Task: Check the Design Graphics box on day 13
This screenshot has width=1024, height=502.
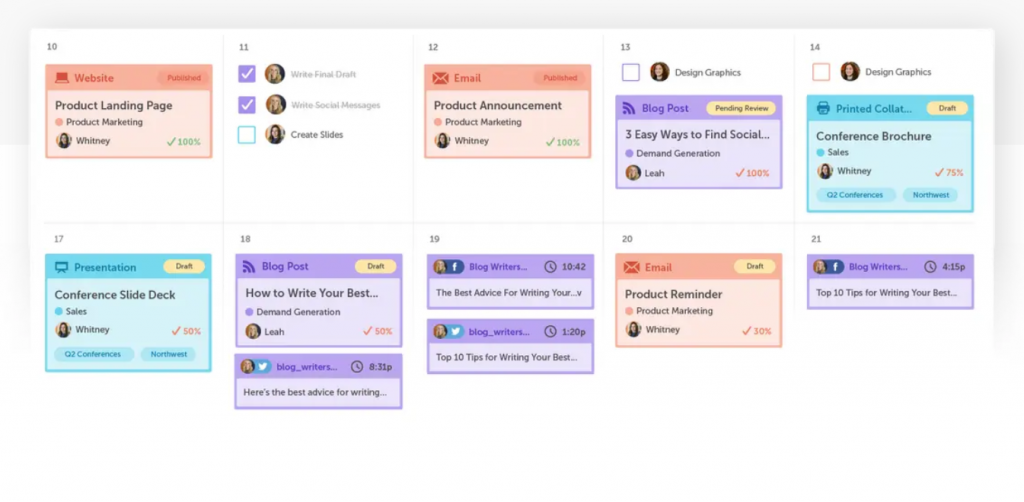Action: 631,72
